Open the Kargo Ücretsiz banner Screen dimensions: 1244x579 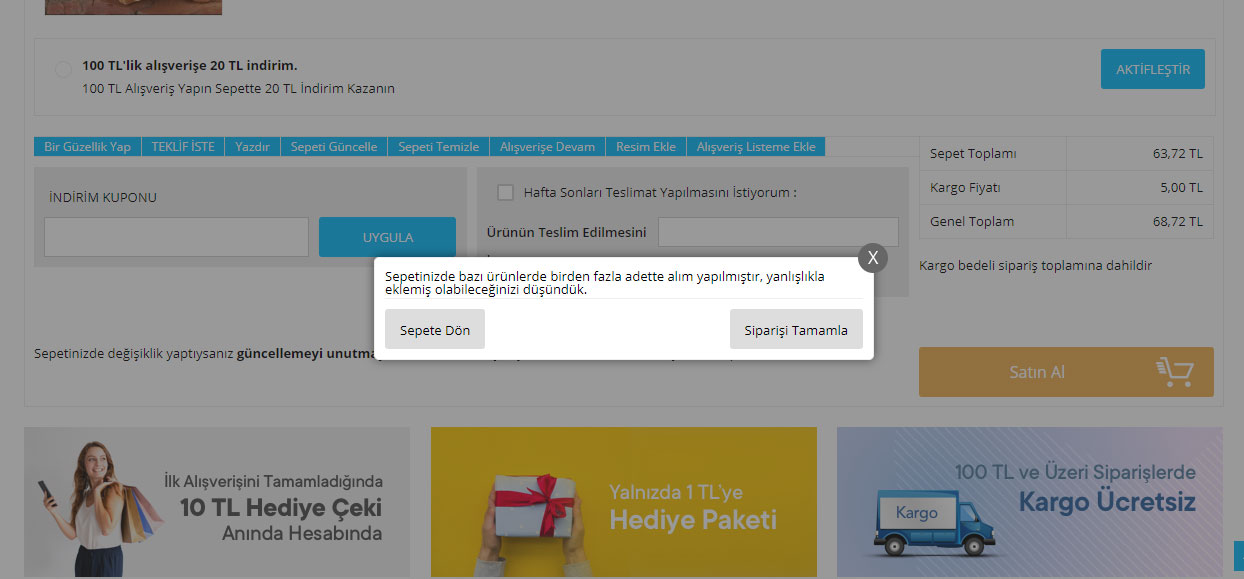[x=1030, y=502]
